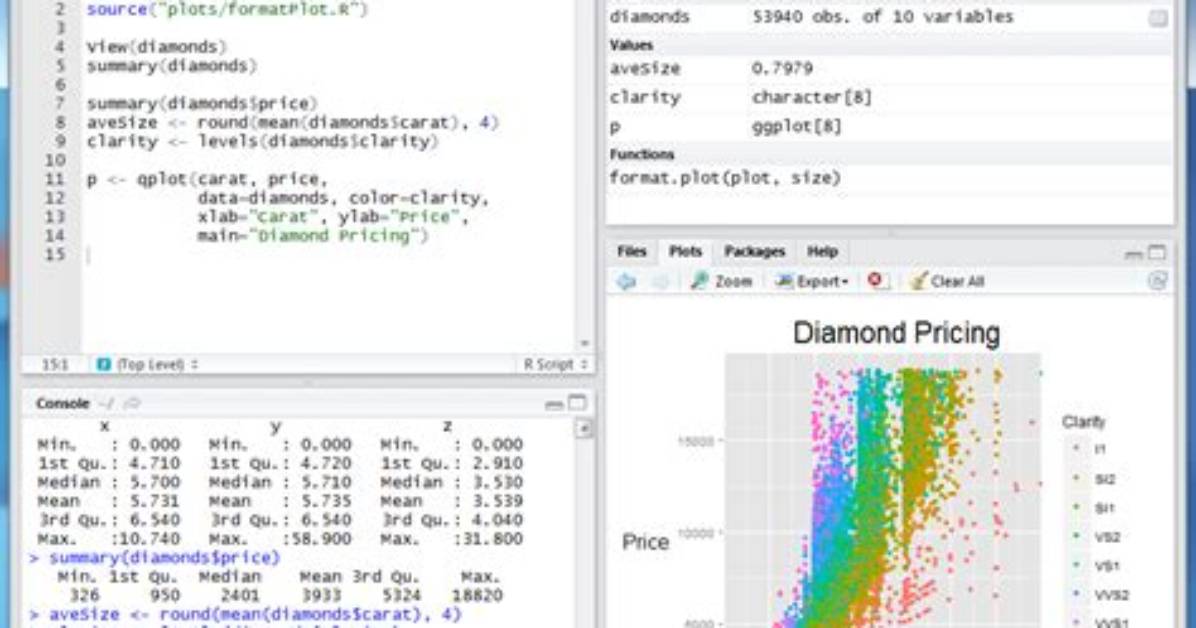Open the Help tab
The height and width of the screenshot is (628, 1196).
[822, 251]
